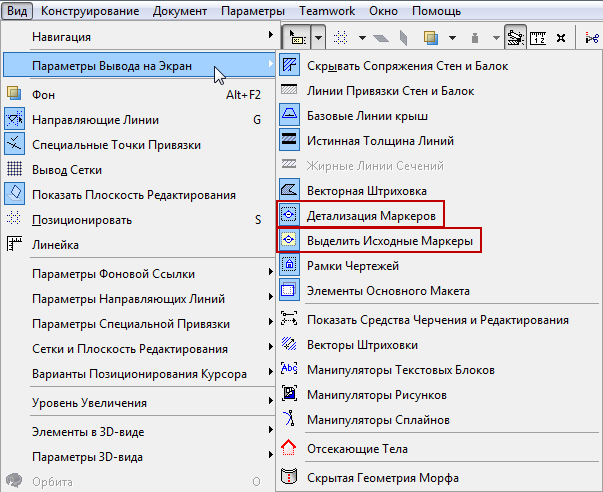Open the Окно menu
The image size is (603, 492).
tap(383, 11)
